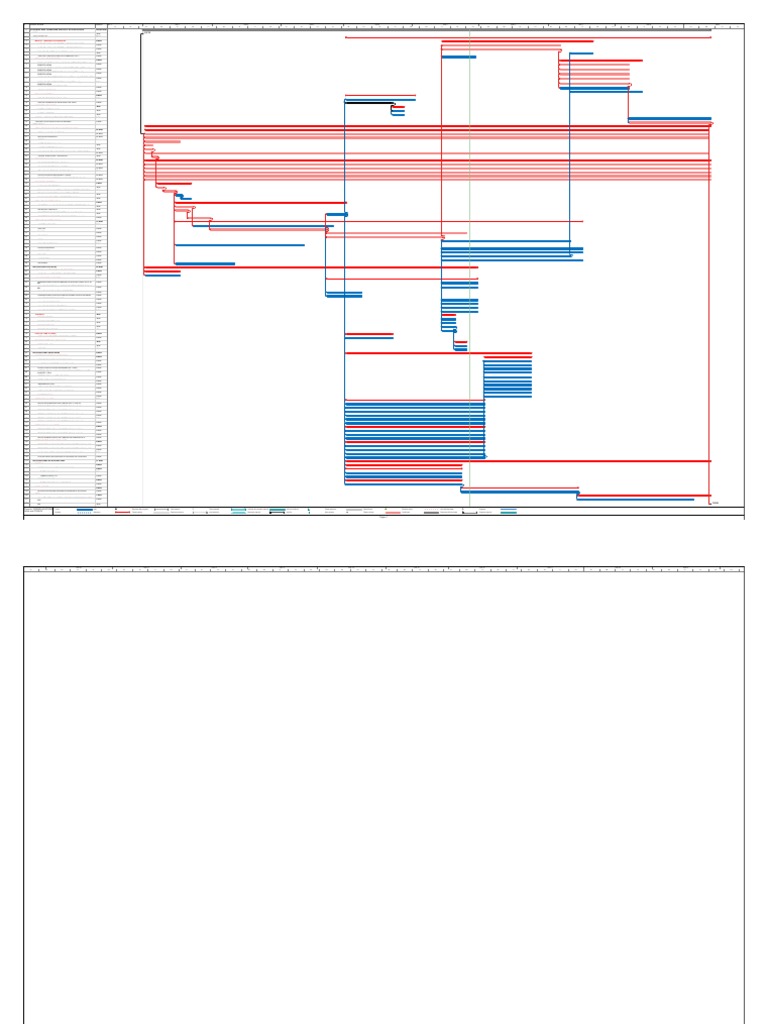The image size is (768, 1024).
Task: Select the dense stack of blue task bars
Action: click(x=415, y=430)
